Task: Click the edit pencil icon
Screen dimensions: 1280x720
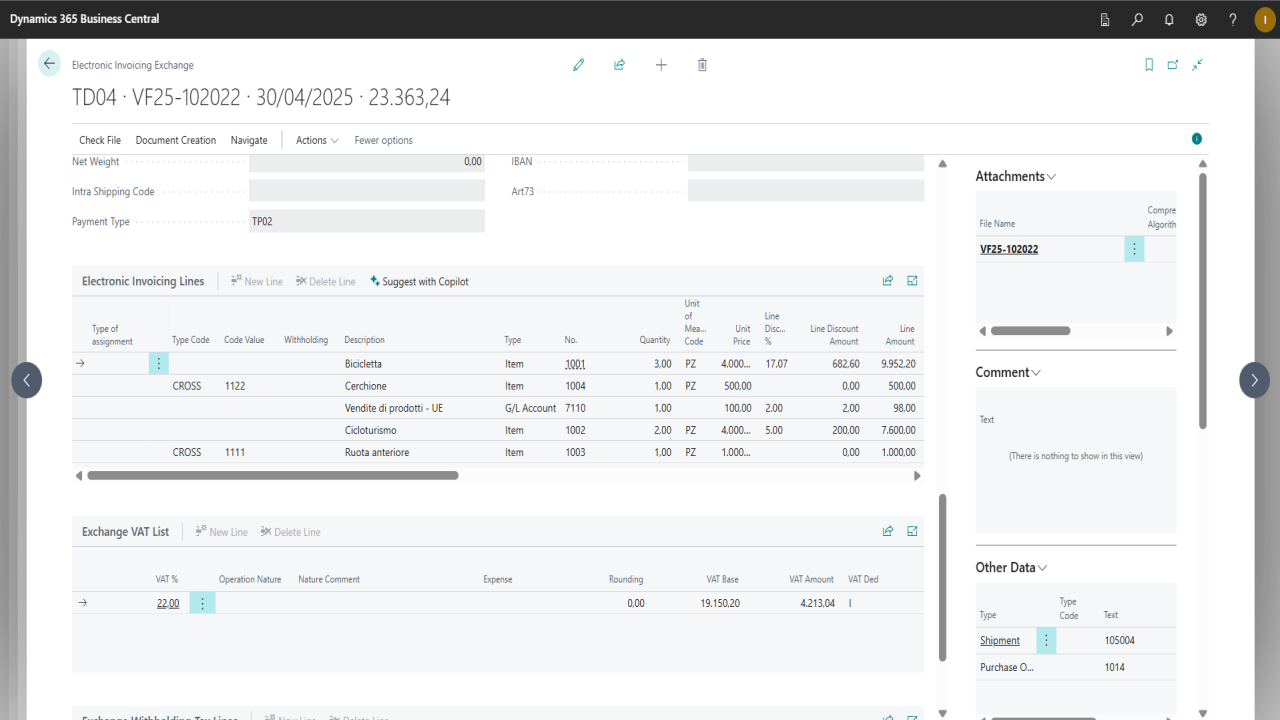Action: [578, 65]
